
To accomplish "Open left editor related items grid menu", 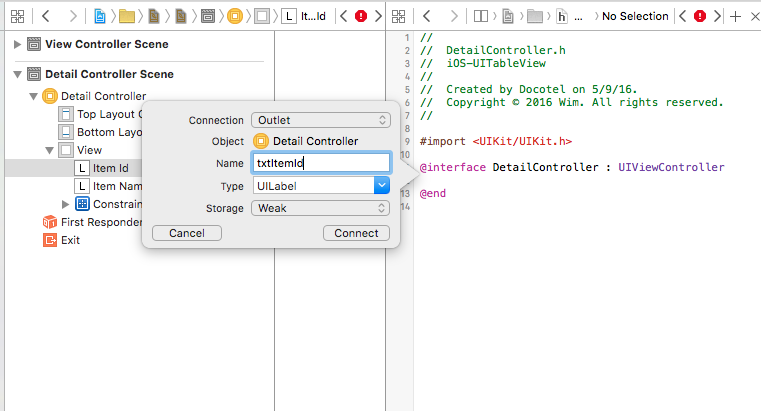I will 17,16.
